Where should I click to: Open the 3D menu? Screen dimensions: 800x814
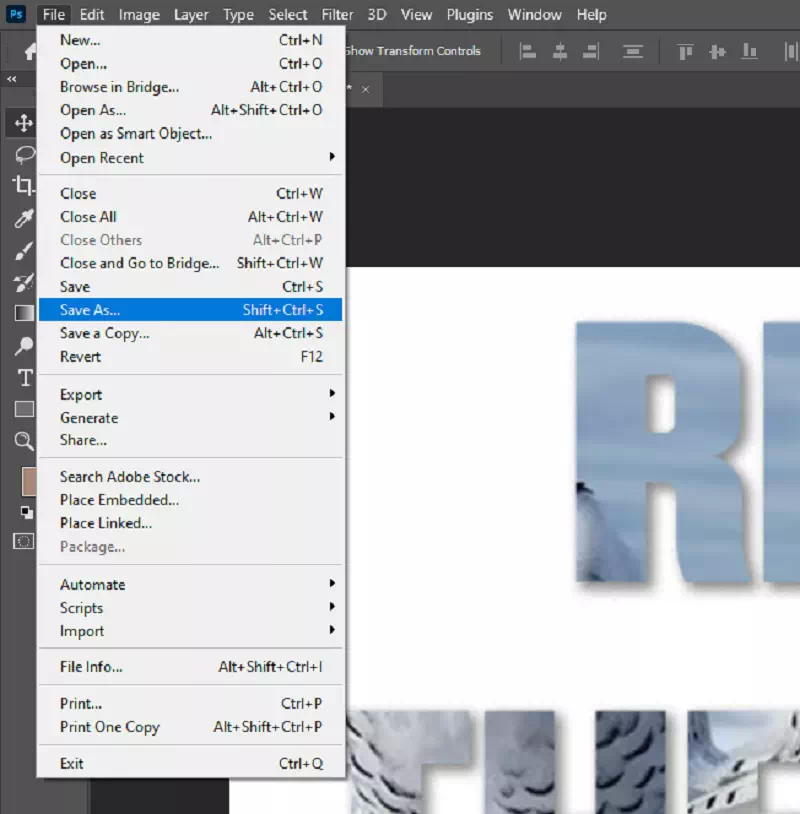377,15
